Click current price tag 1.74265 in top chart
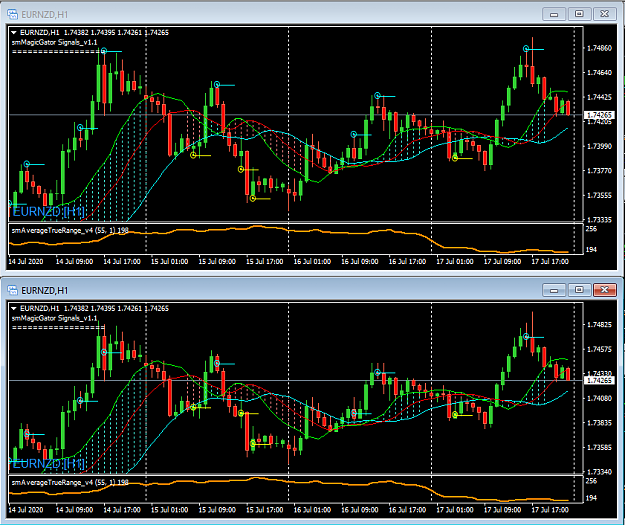Viewport: 625px width, 525px height. pyautogui.click(x=599, y=115)
